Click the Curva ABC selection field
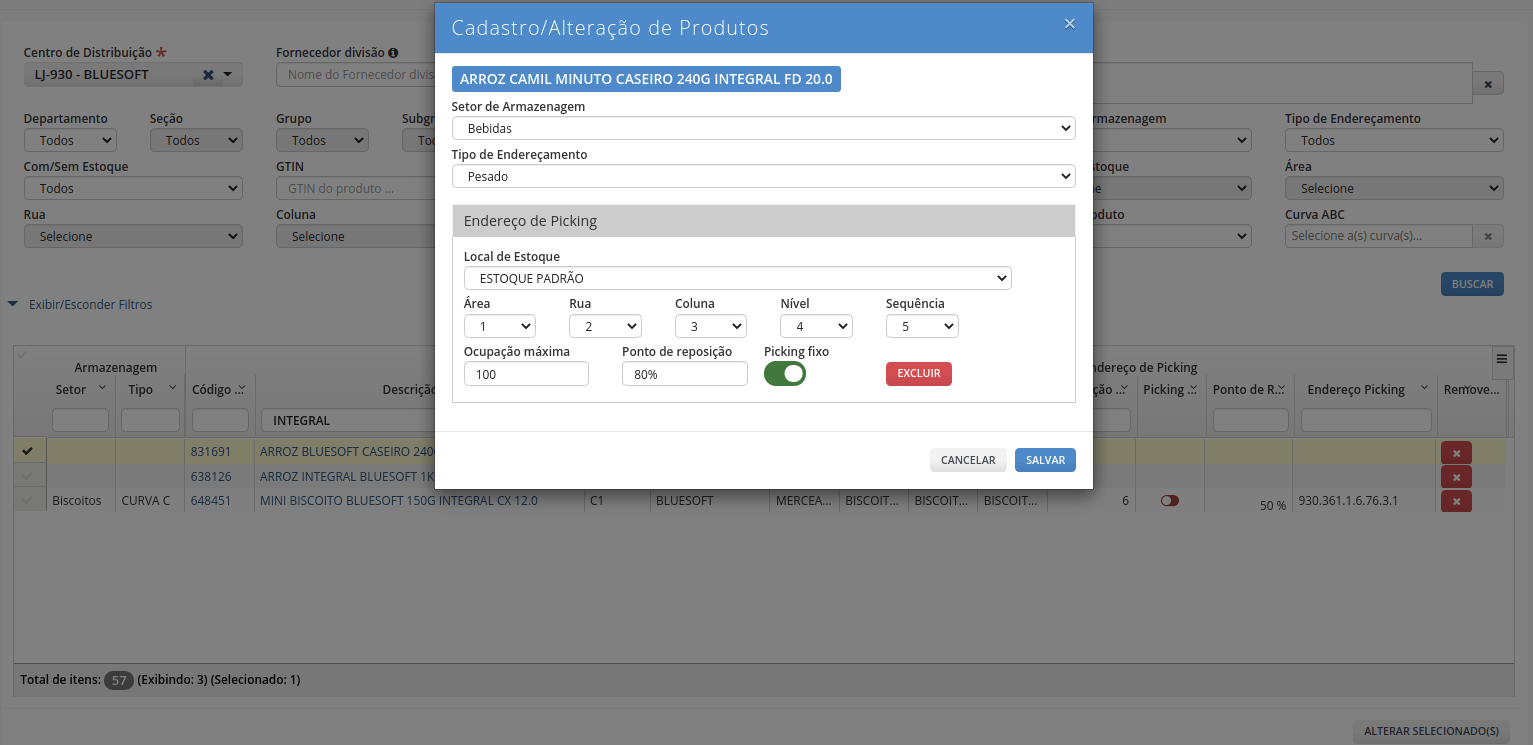This screenshot has width=1533, height=745. click(1378, 237)
